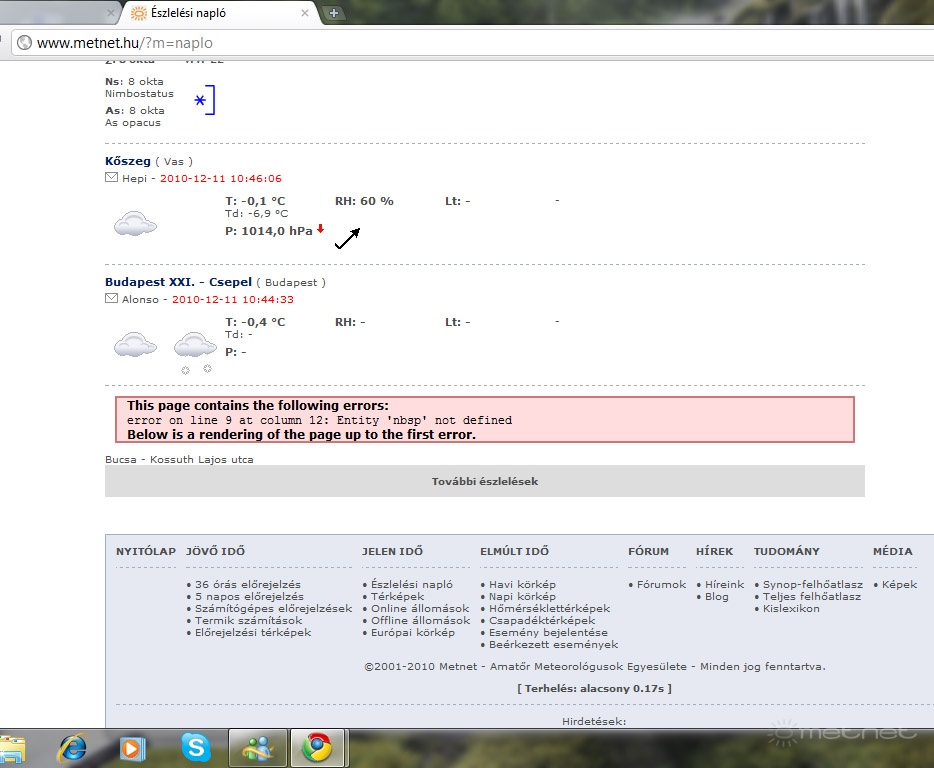Open the Fórumok footer link
Viewport: 934px width, 768px height.
point(661,584)
